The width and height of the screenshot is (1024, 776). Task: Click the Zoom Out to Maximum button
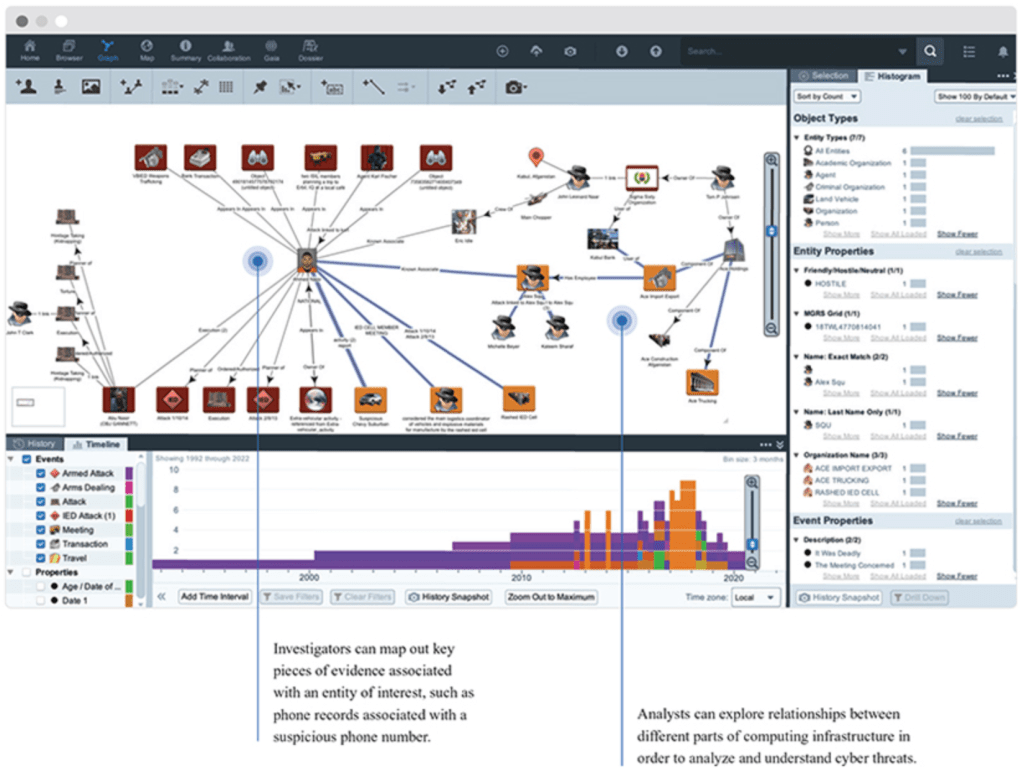click(x=551, y=597)
